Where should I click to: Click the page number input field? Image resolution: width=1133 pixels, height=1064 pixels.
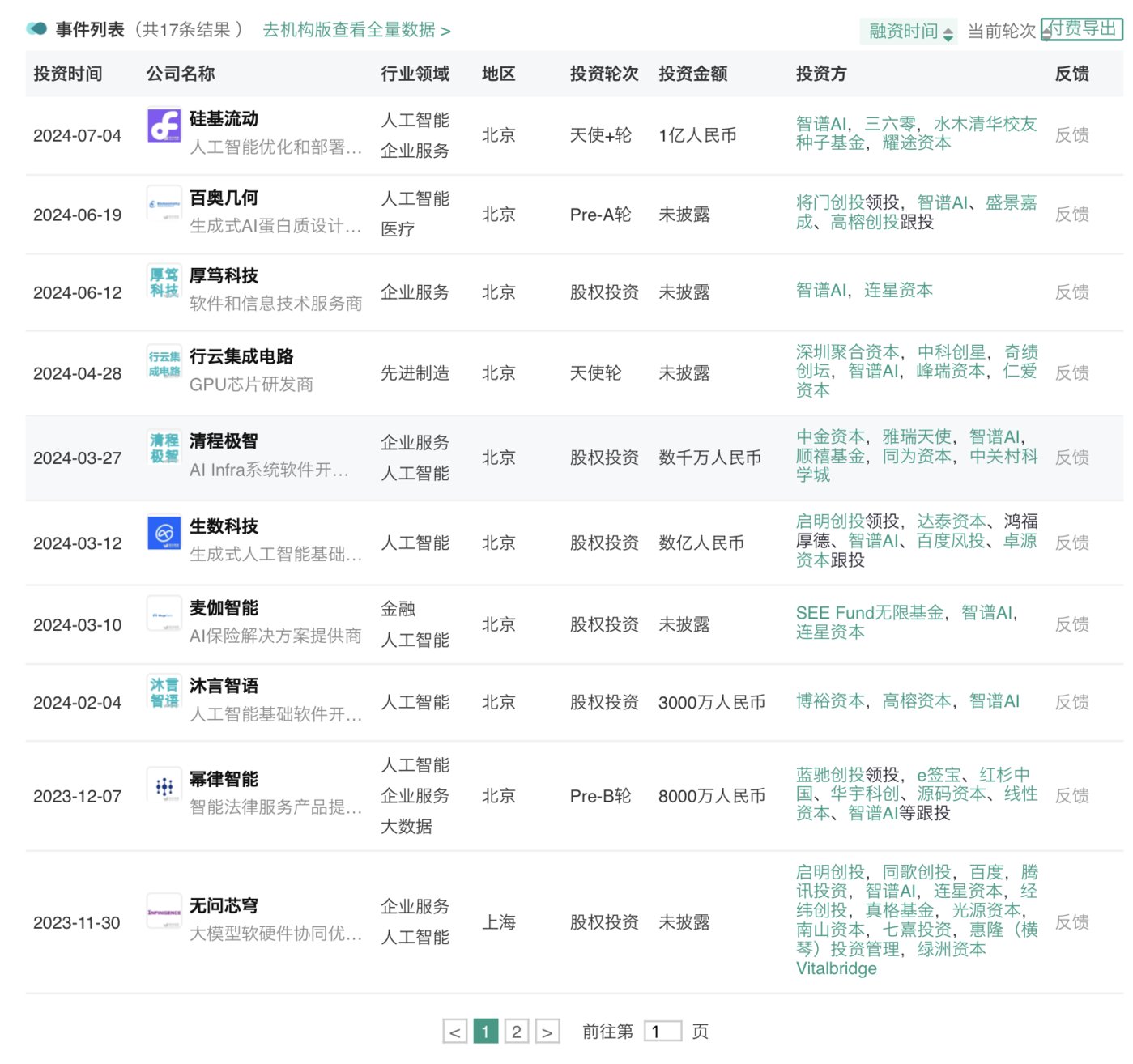662,1032
